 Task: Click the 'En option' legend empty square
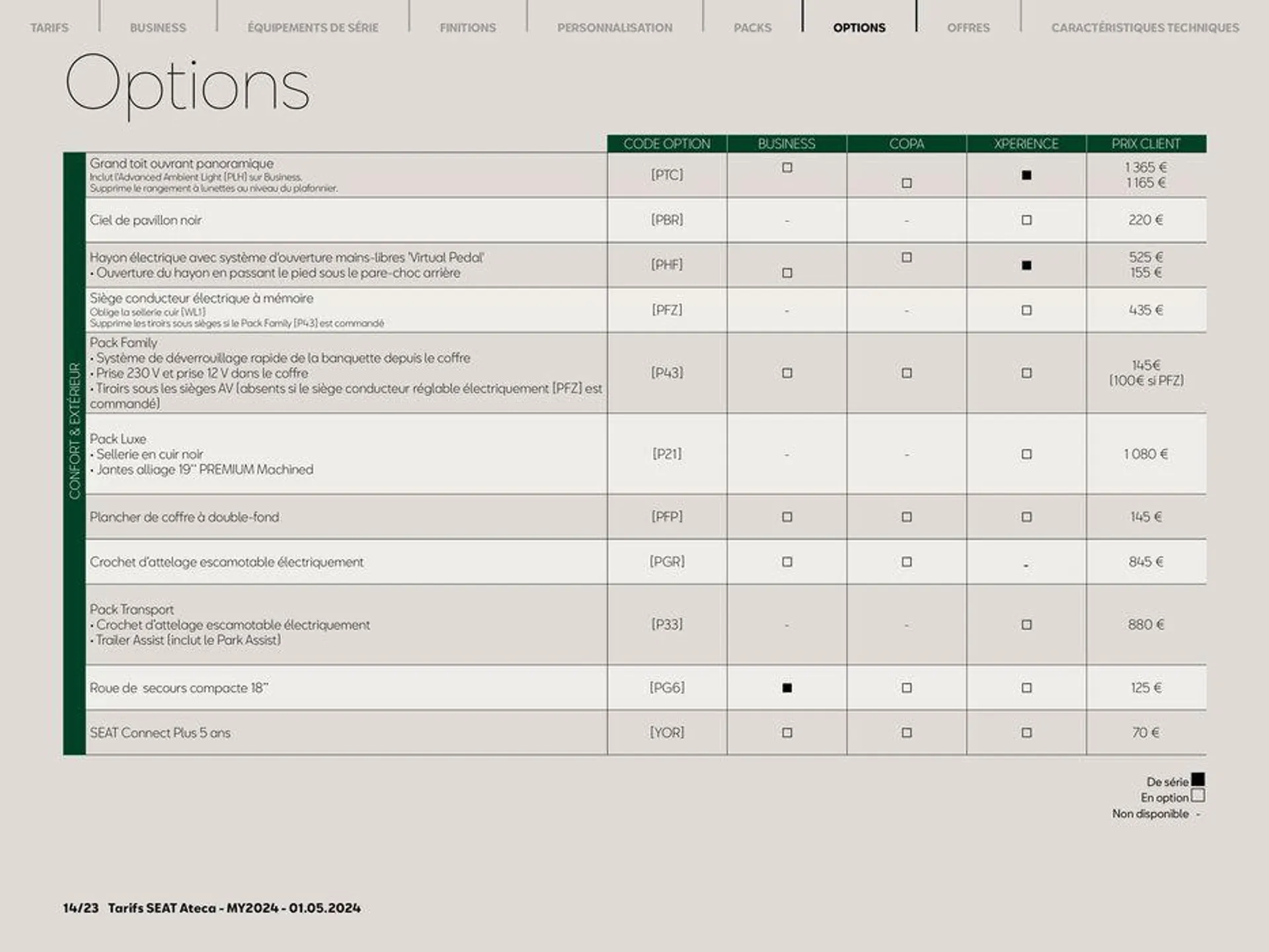point(1198,796)
